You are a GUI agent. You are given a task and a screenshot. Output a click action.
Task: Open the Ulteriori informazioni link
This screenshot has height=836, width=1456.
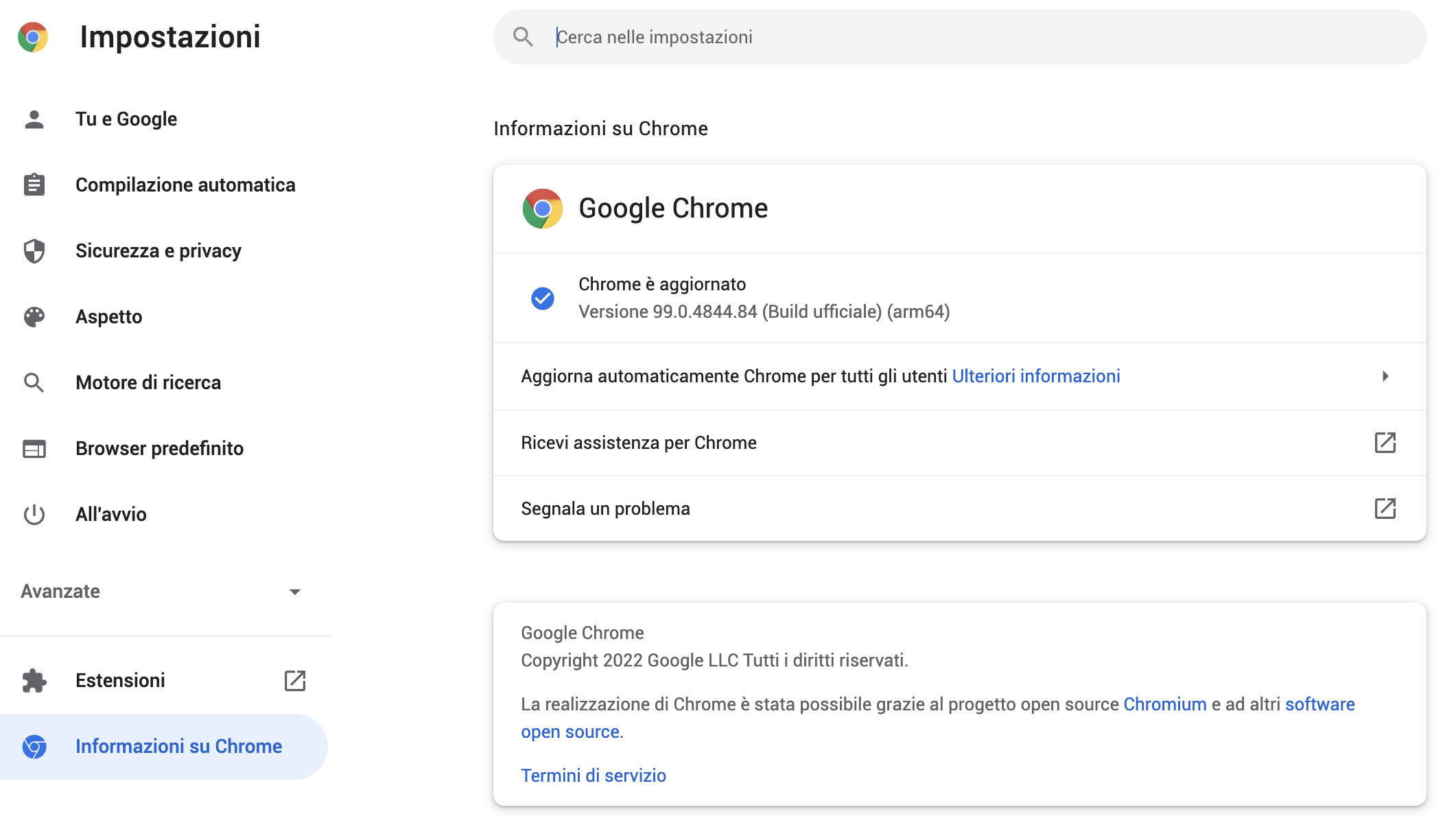(1036, 376)
